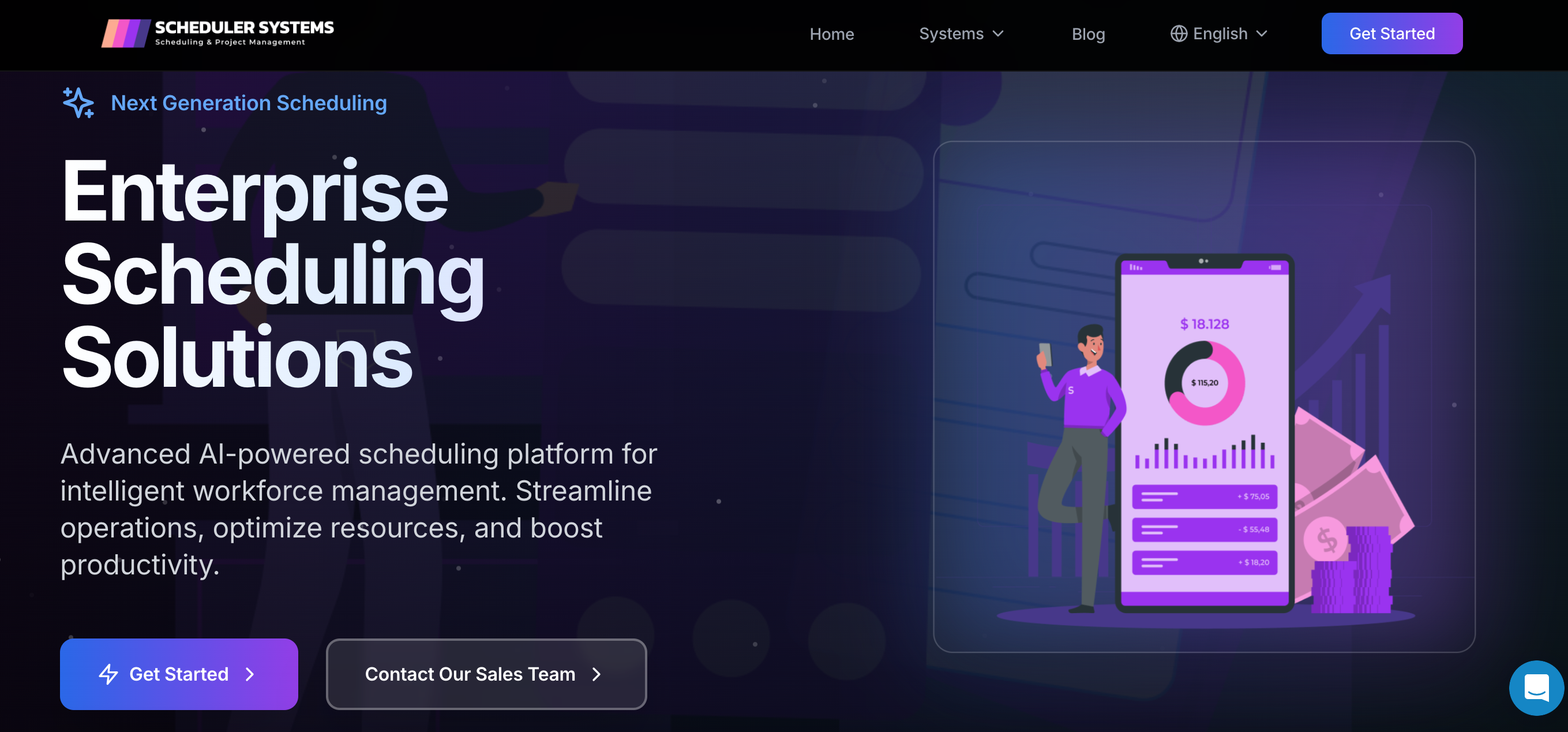Click the Scheduler Systems brand name text
The width and height of the screenshot is (1568, 732).
click(244, 27)
